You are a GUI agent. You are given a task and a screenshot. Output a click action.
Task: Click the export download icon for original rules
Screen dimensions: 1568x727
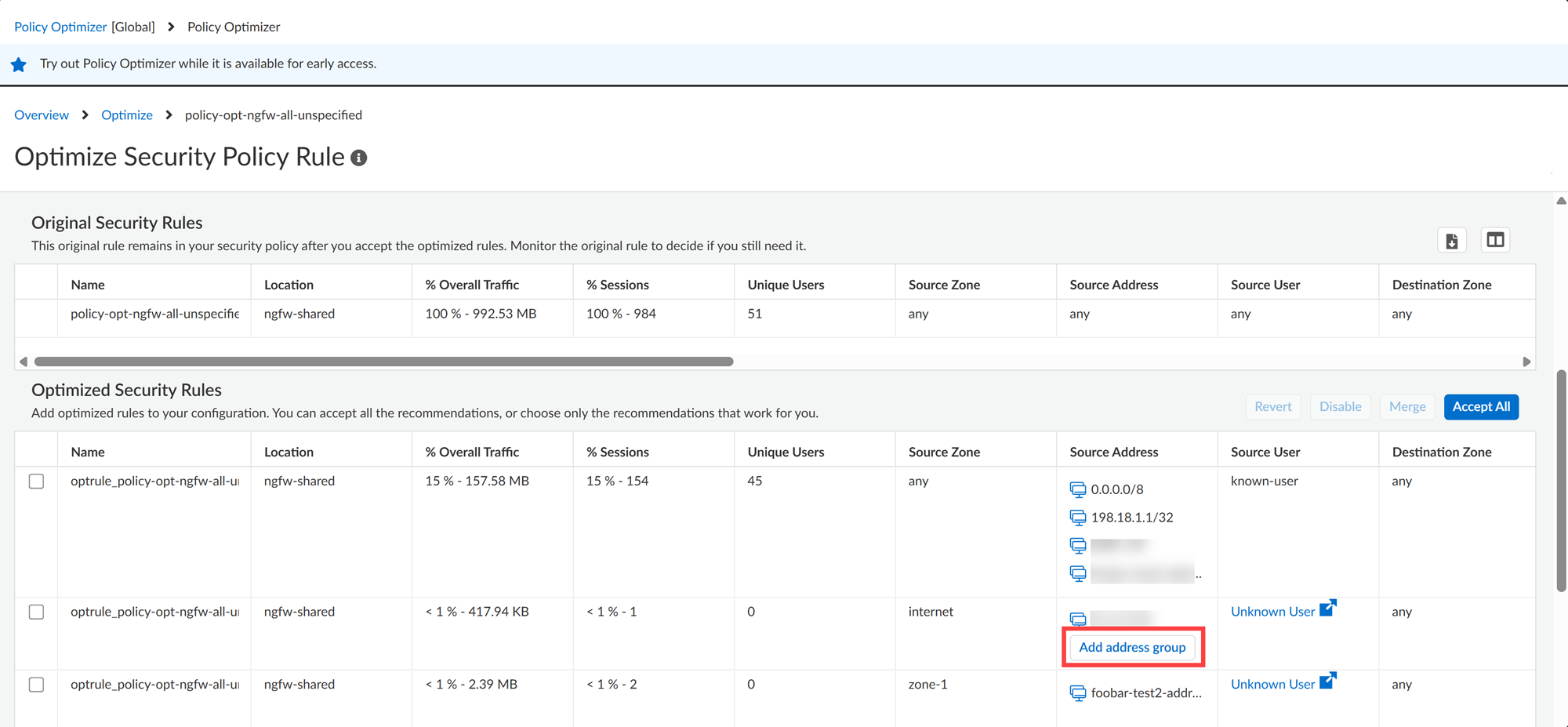pyautogui.click(x=1451, y=241)
